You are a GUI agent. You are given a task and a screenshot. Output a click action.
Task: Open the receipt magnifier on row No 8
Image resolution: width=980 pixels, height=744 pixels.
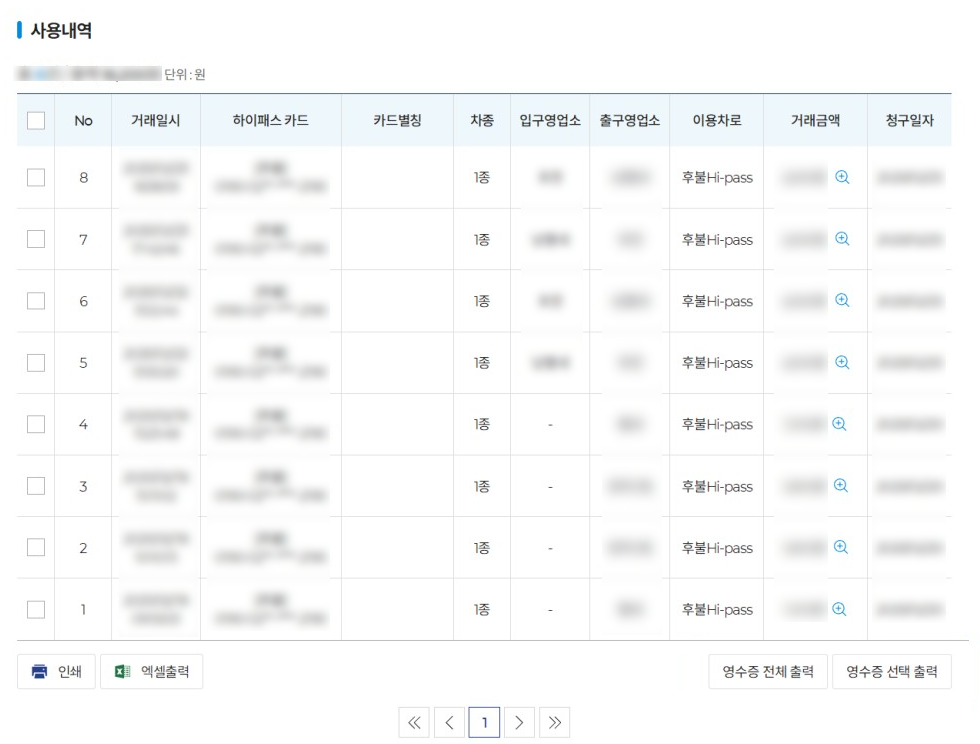point(840,178)
